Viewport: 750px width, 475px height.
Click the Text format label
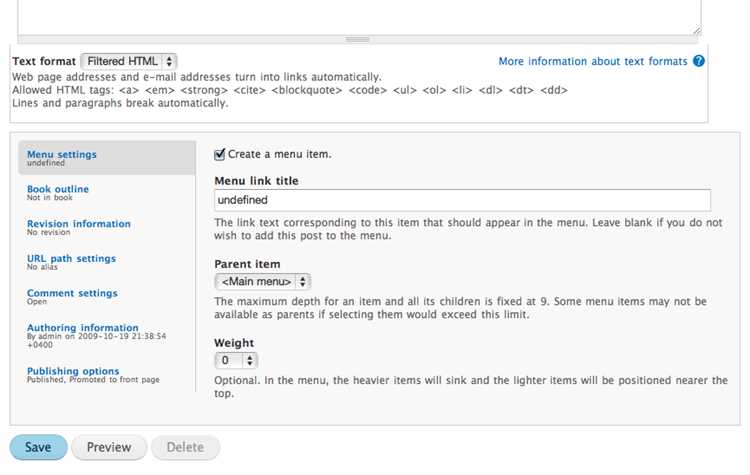click(44, 61)
